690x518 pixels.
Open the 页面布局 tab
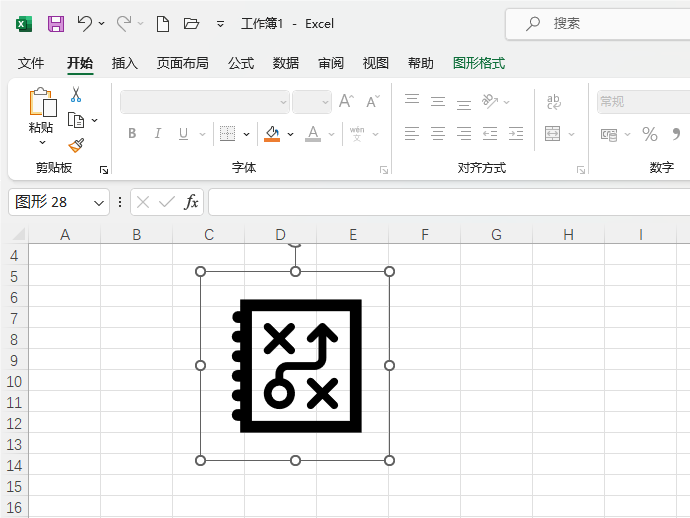pos(183,63)
